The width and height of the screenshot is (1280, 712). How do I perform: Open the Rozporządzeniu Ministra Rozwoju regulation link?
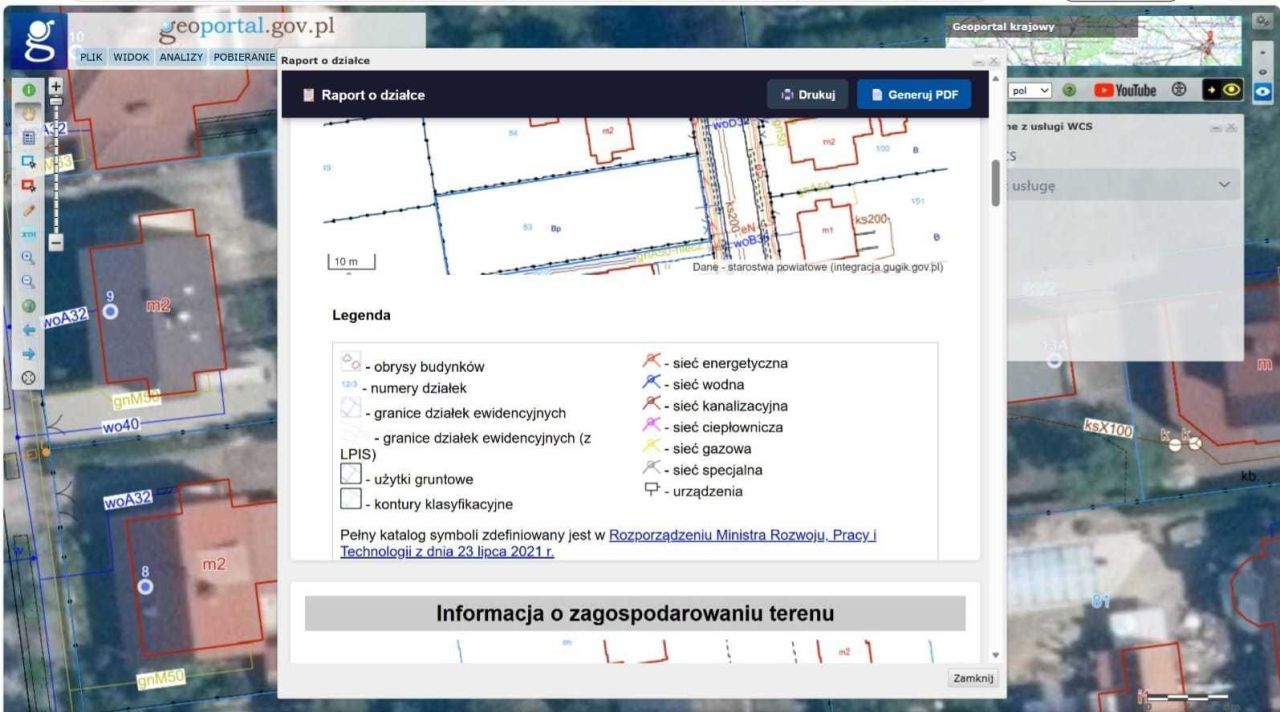coord(608,543)
